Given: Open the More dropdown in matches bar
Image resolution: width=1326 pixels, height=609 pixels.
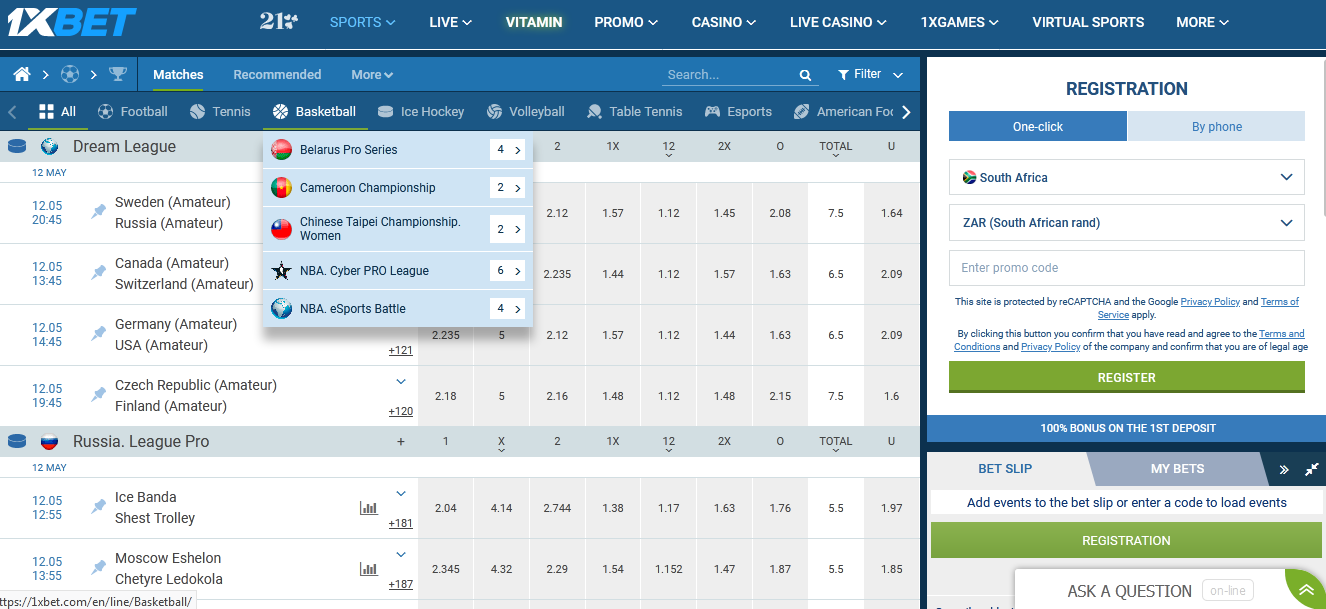Looking at the screenshot, I should click(372, 74).
